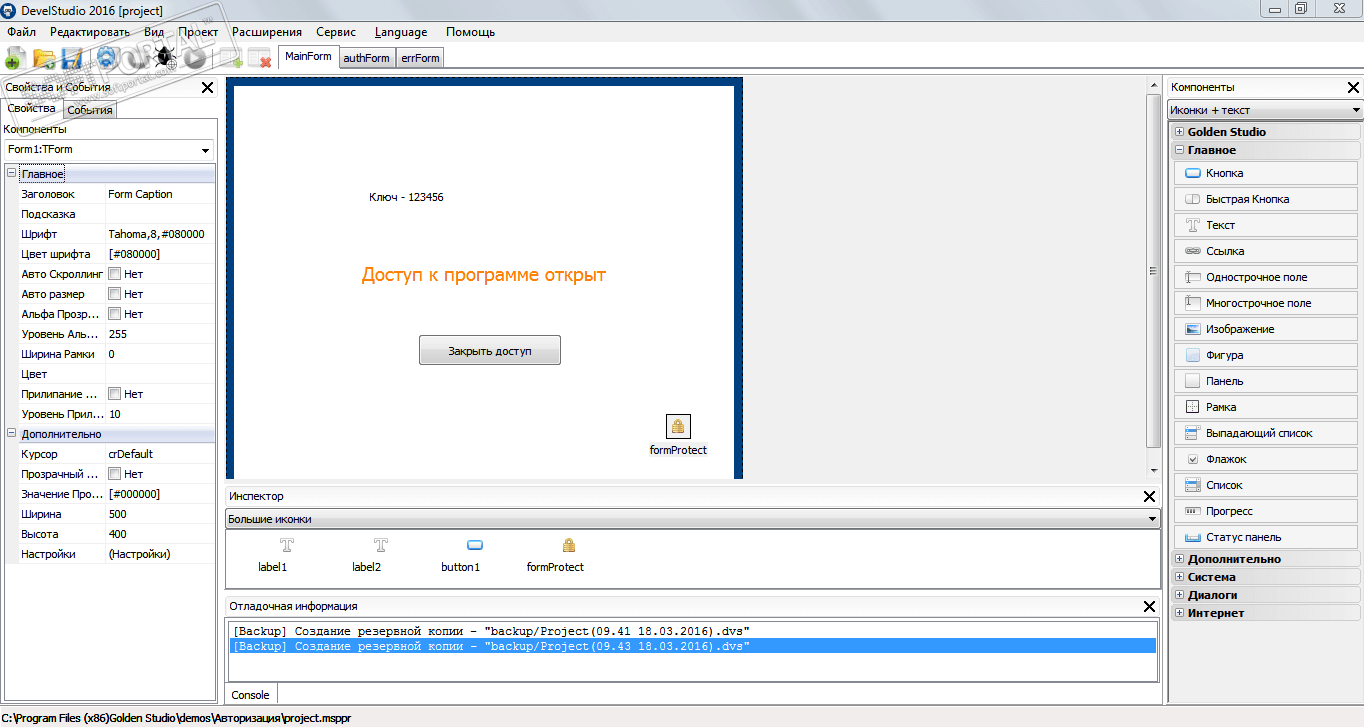Expand the Диалоги component group

click(1180, 595)
